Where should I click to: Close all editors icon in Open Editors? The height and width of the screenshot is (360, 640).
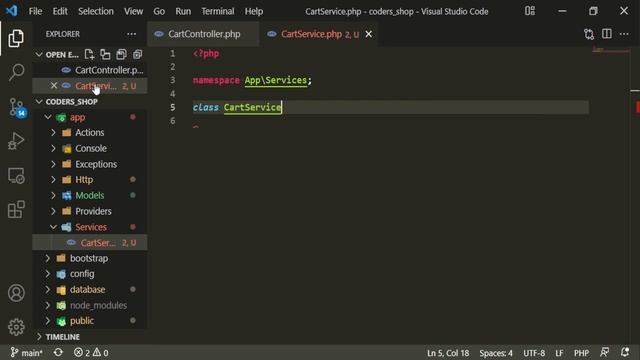point(138,54)
